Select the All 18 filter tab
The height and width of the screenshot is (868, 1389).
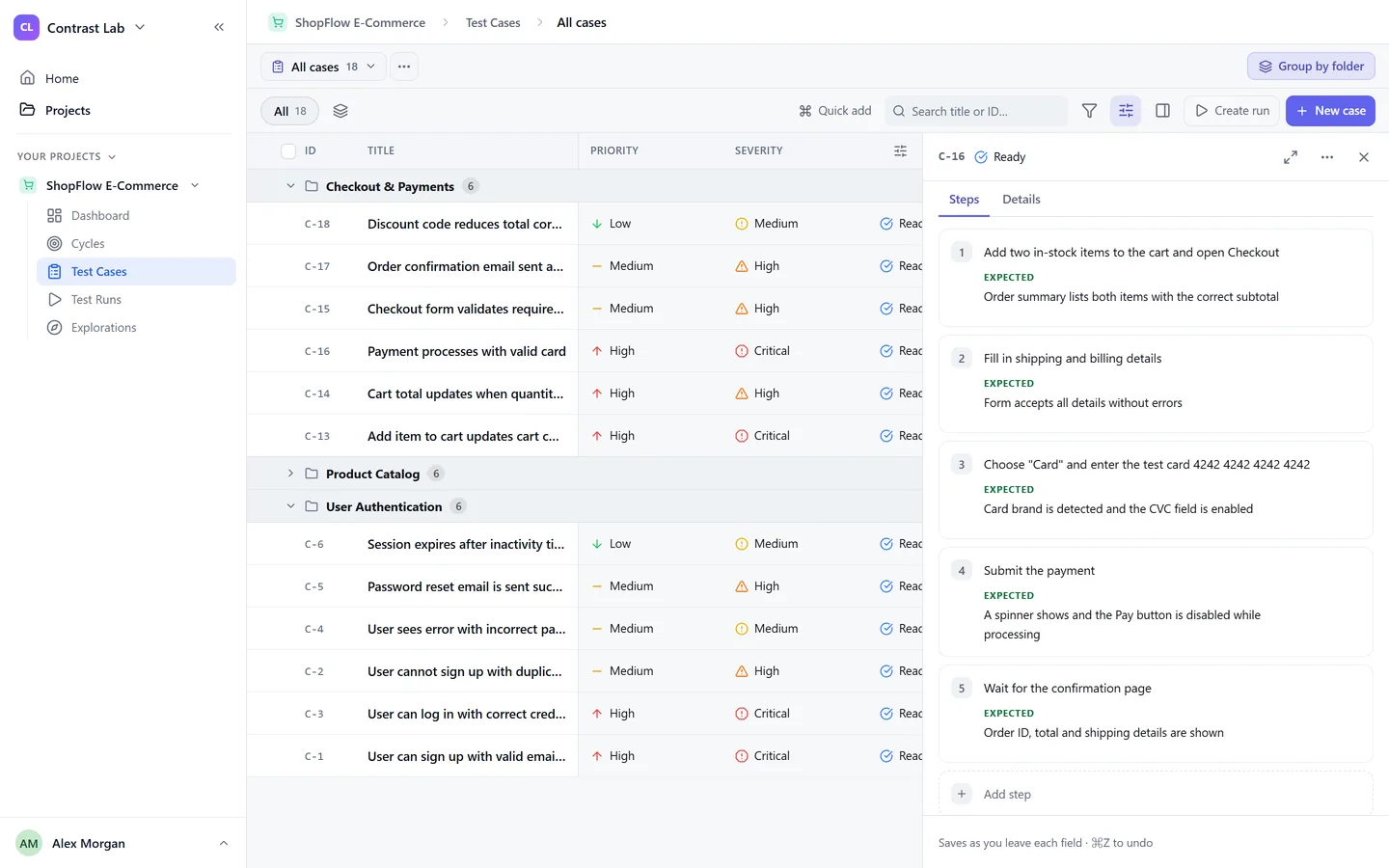click(290, 111)
